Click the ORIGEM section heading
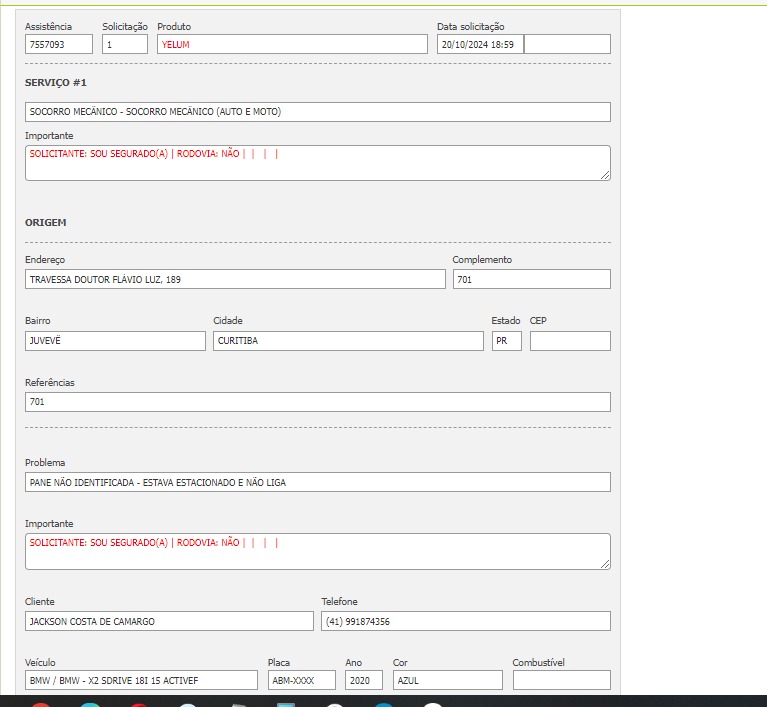This screenshot has height=707, width=767. pyautogui.click(x=45, y=223)
